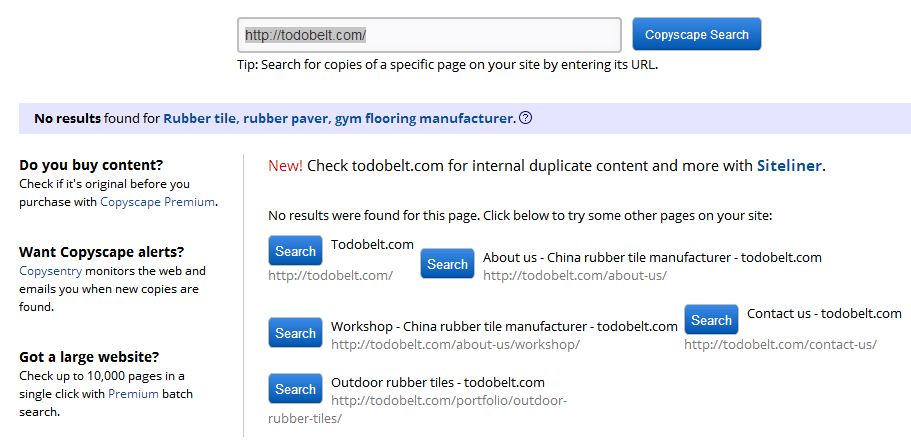Click the red New! label

click(285, 166)
